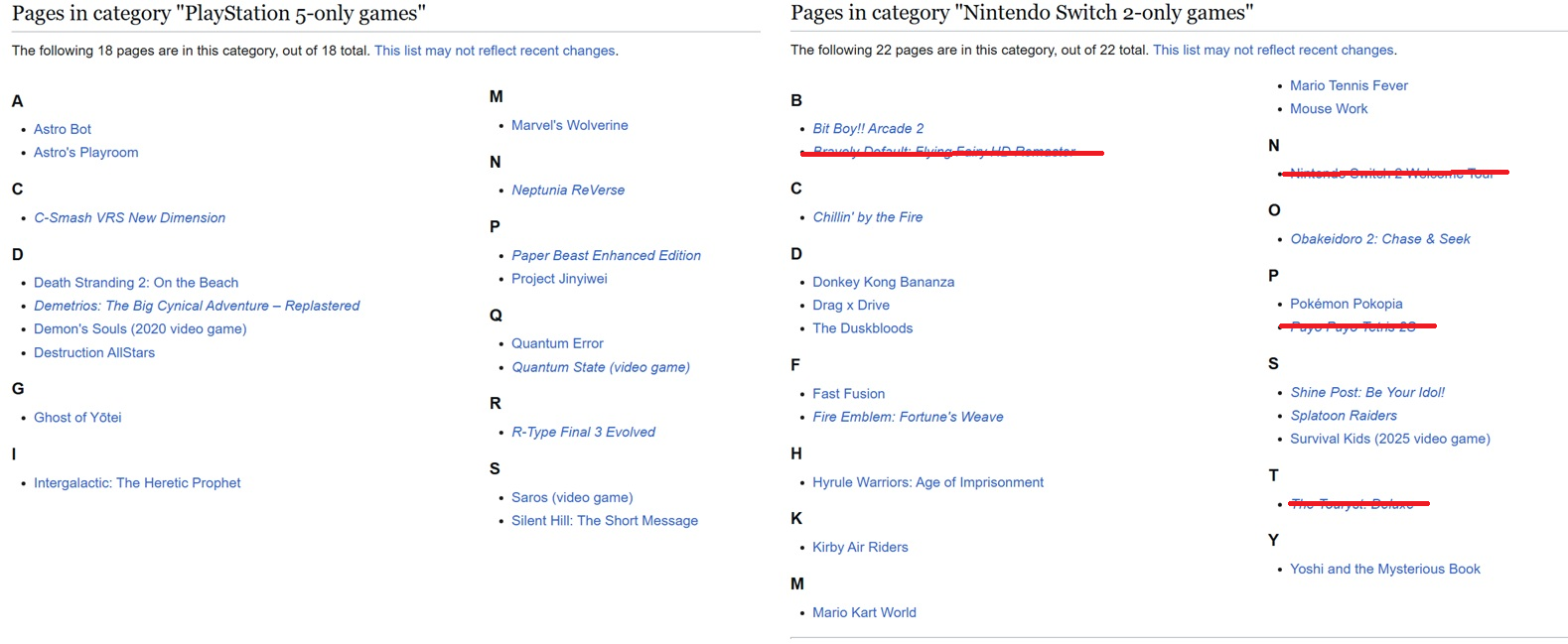
Task: Open Demetrios: The Big Cynical Adventure link
Action: pyautogui.click(x=197, y=306)
